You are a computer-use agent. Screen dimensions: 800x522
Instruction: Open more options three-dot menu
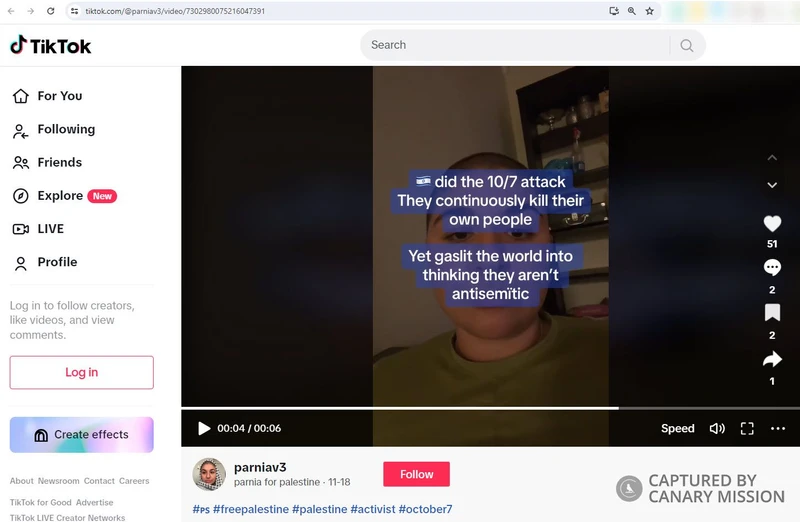(x=778, y=428)
